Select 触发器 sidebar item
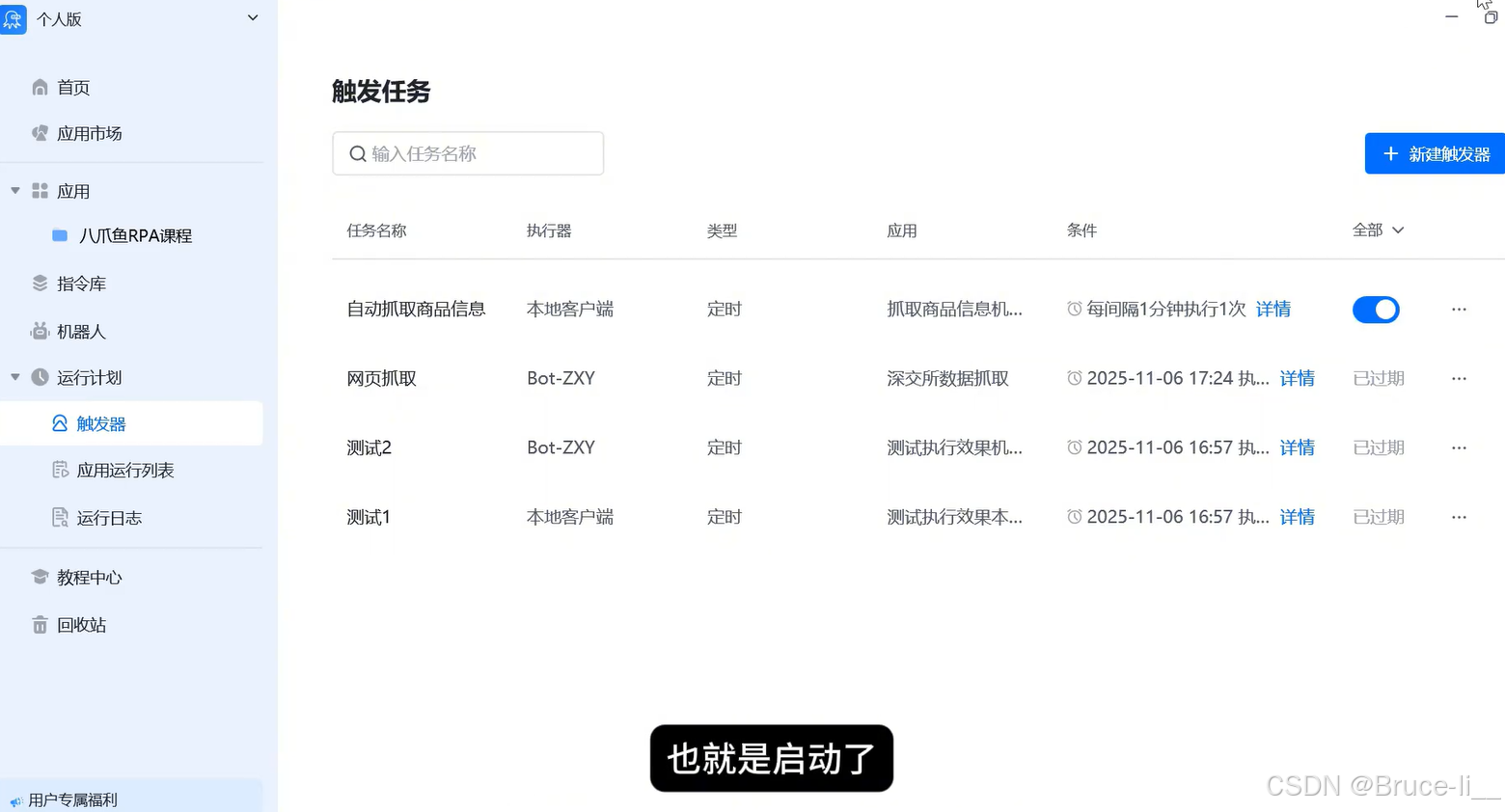 pos(131,423)
